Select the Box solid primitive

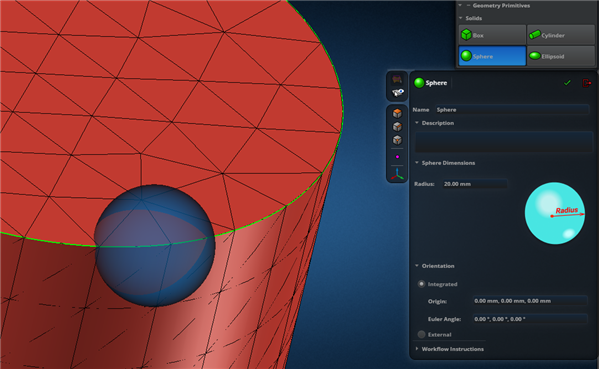click(x=492, y=35)
